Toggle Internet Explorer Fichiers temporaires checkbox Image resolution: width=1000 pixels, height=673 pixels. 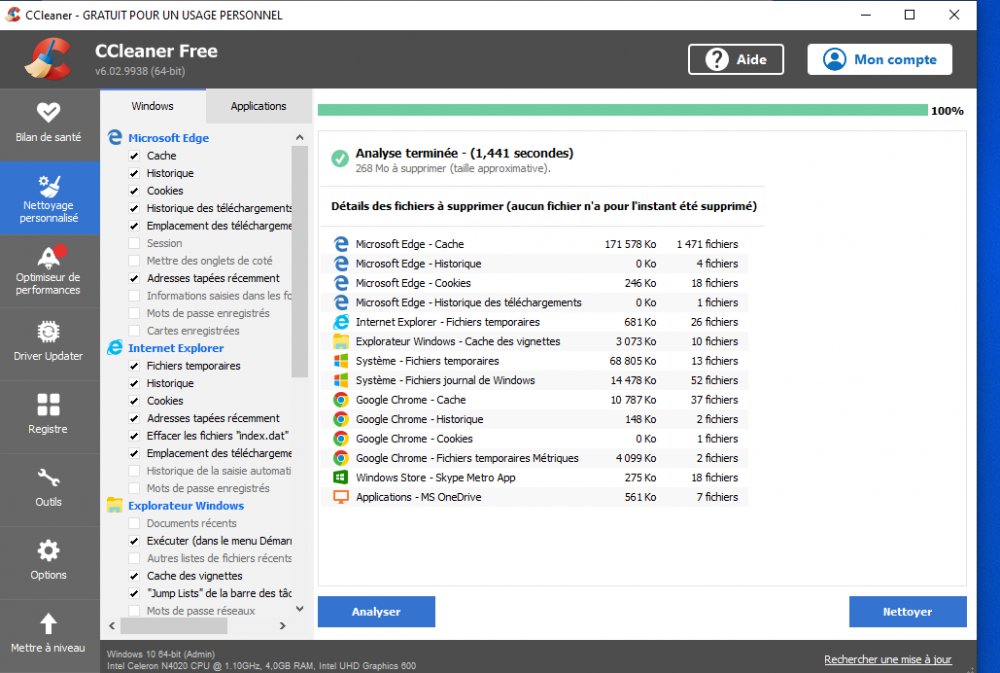click(x=134, y=366)
